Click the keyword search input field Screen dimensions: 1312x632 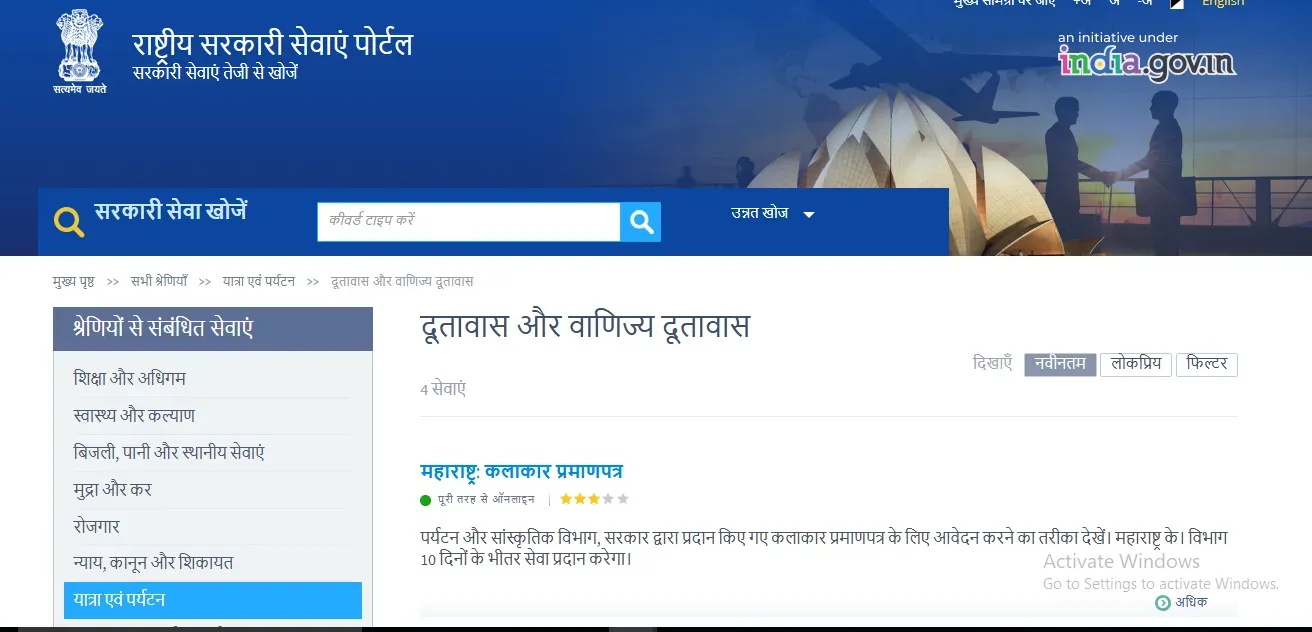tap(468, 222)
